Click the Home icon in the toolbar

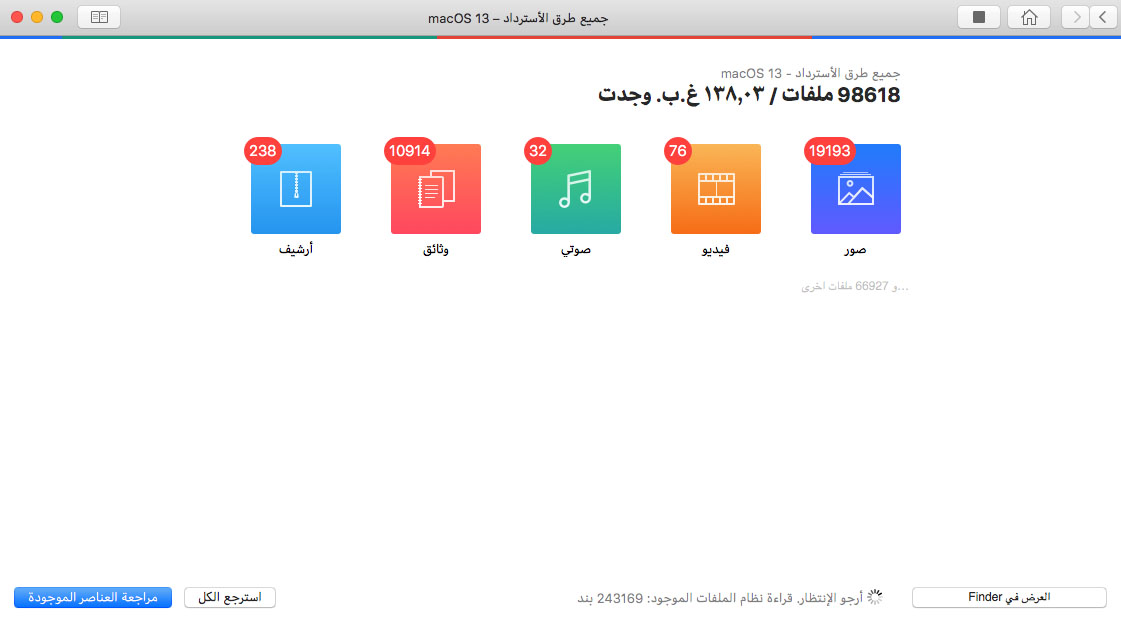tap(1029, 17)
